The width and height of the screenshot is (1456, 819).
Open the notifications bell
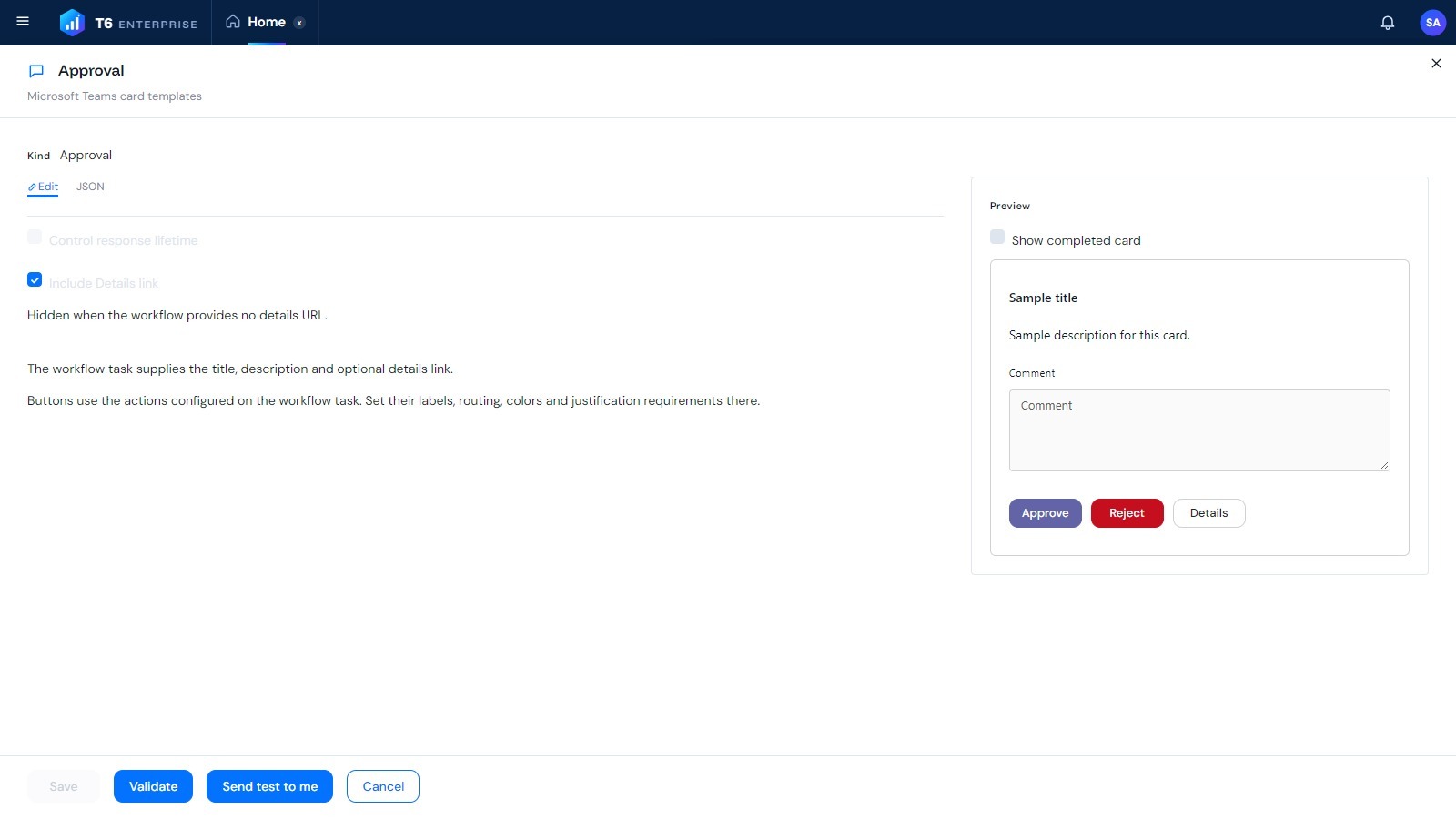(x=1388, y=23)
